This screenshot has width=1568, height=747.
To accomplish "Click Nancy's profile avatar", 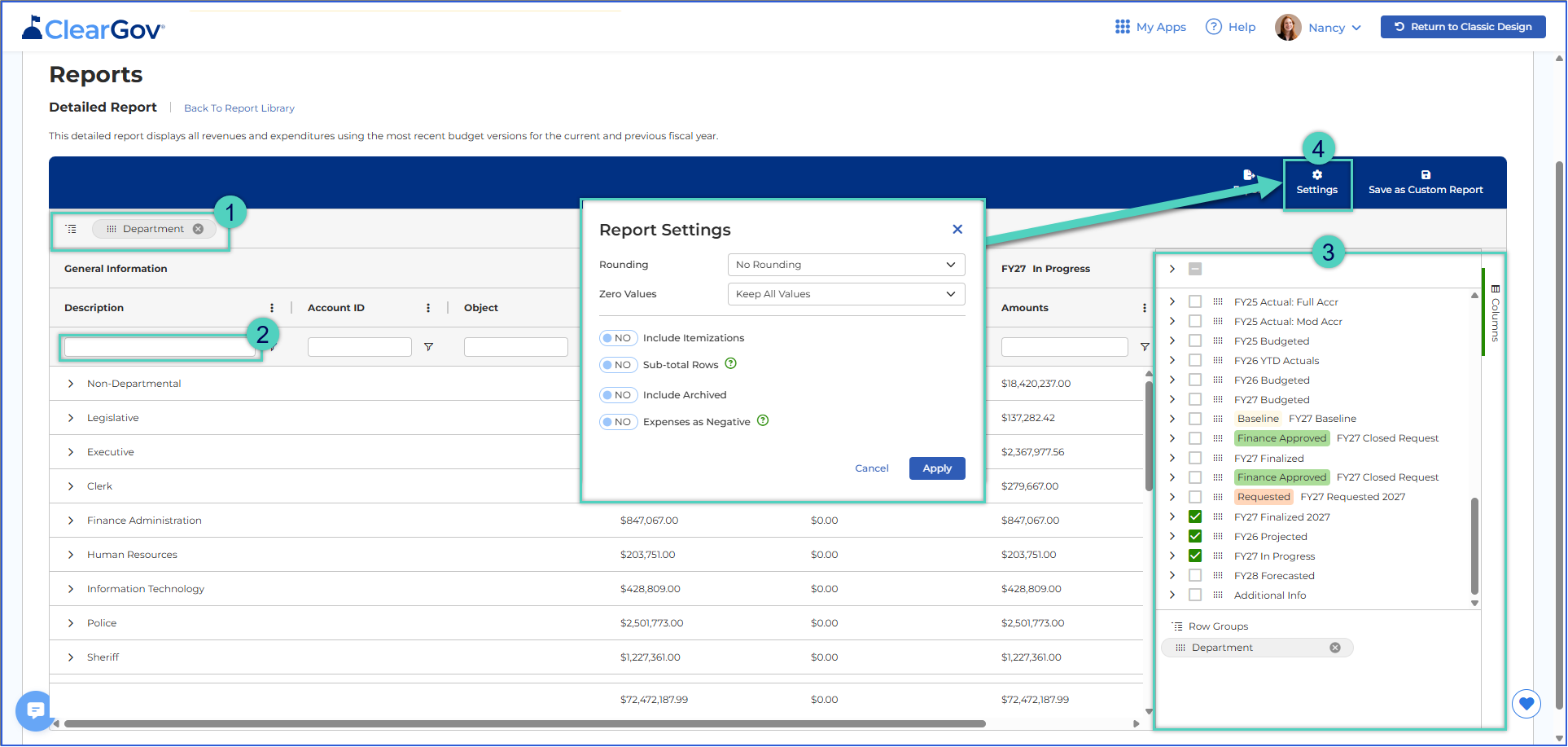I will (1287, 27).
